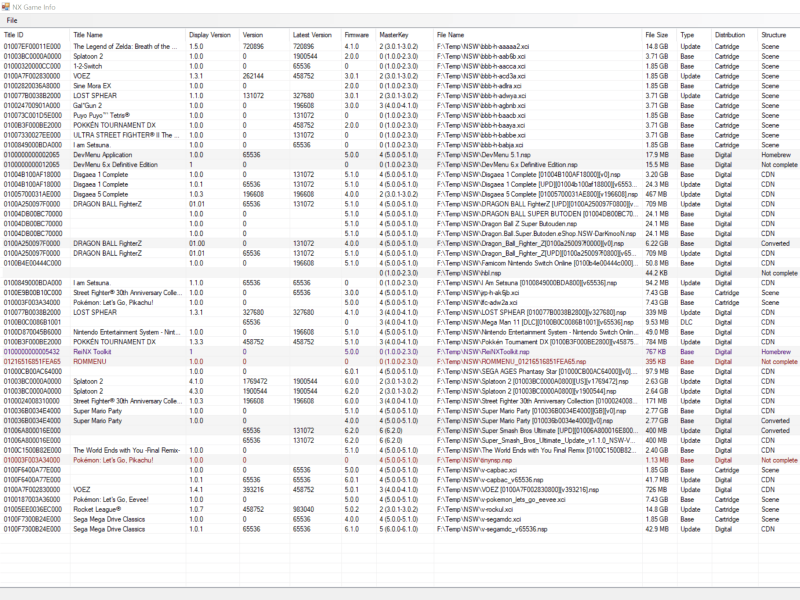
Task: Click Super_Smash_Bros_Ultimate_Update file name
Action: coord(536,440)
